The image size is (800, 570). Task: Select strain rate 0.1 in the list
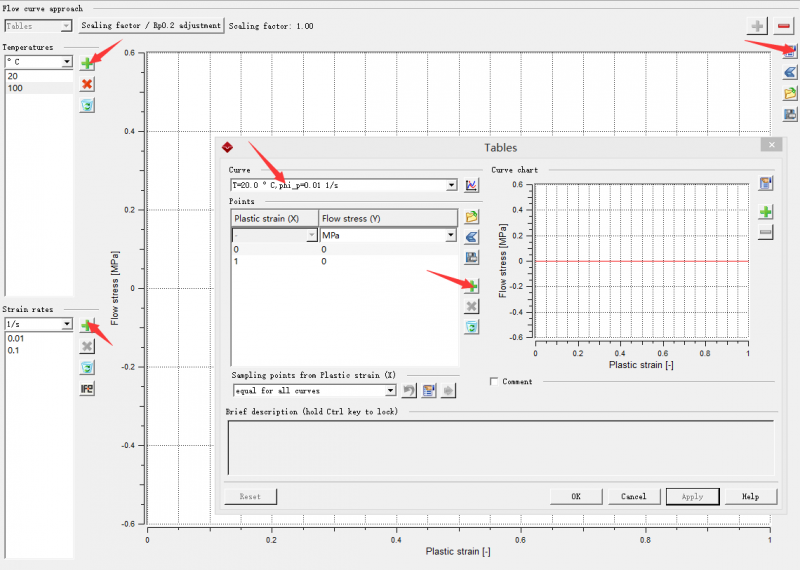pos(39,351)
